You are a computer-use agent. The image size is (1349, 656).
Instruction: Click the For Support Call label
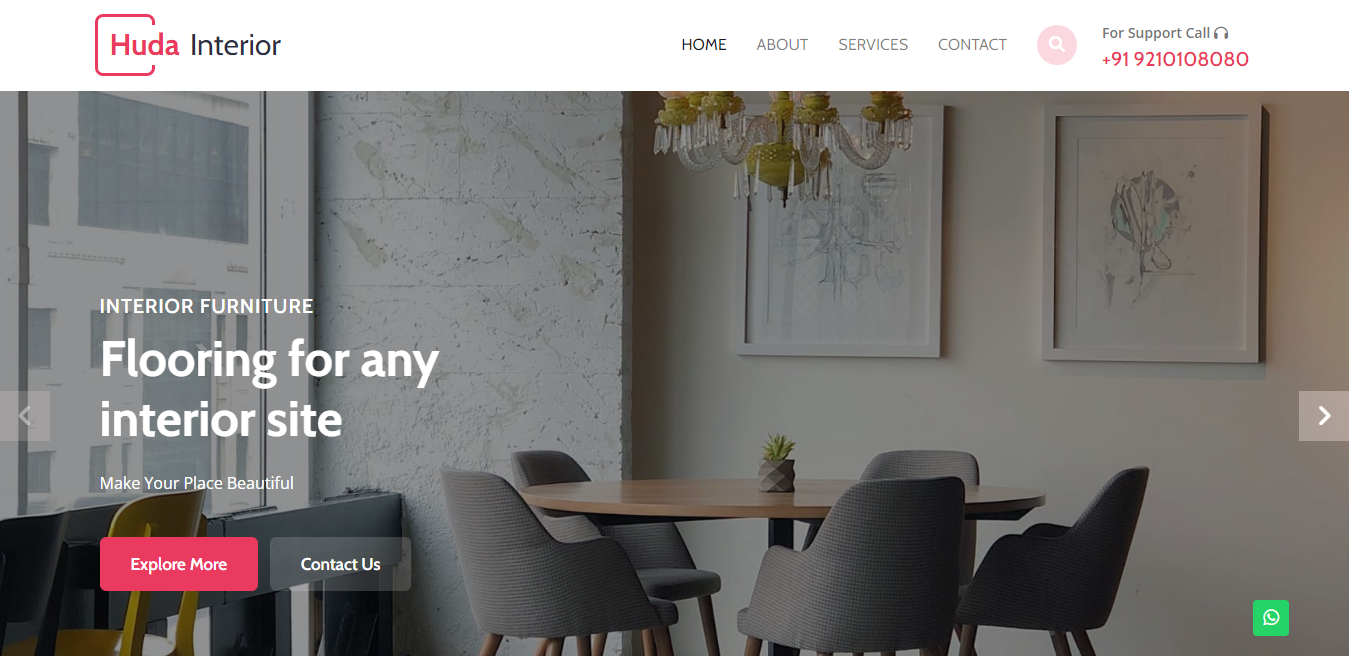click(1156, 33)
